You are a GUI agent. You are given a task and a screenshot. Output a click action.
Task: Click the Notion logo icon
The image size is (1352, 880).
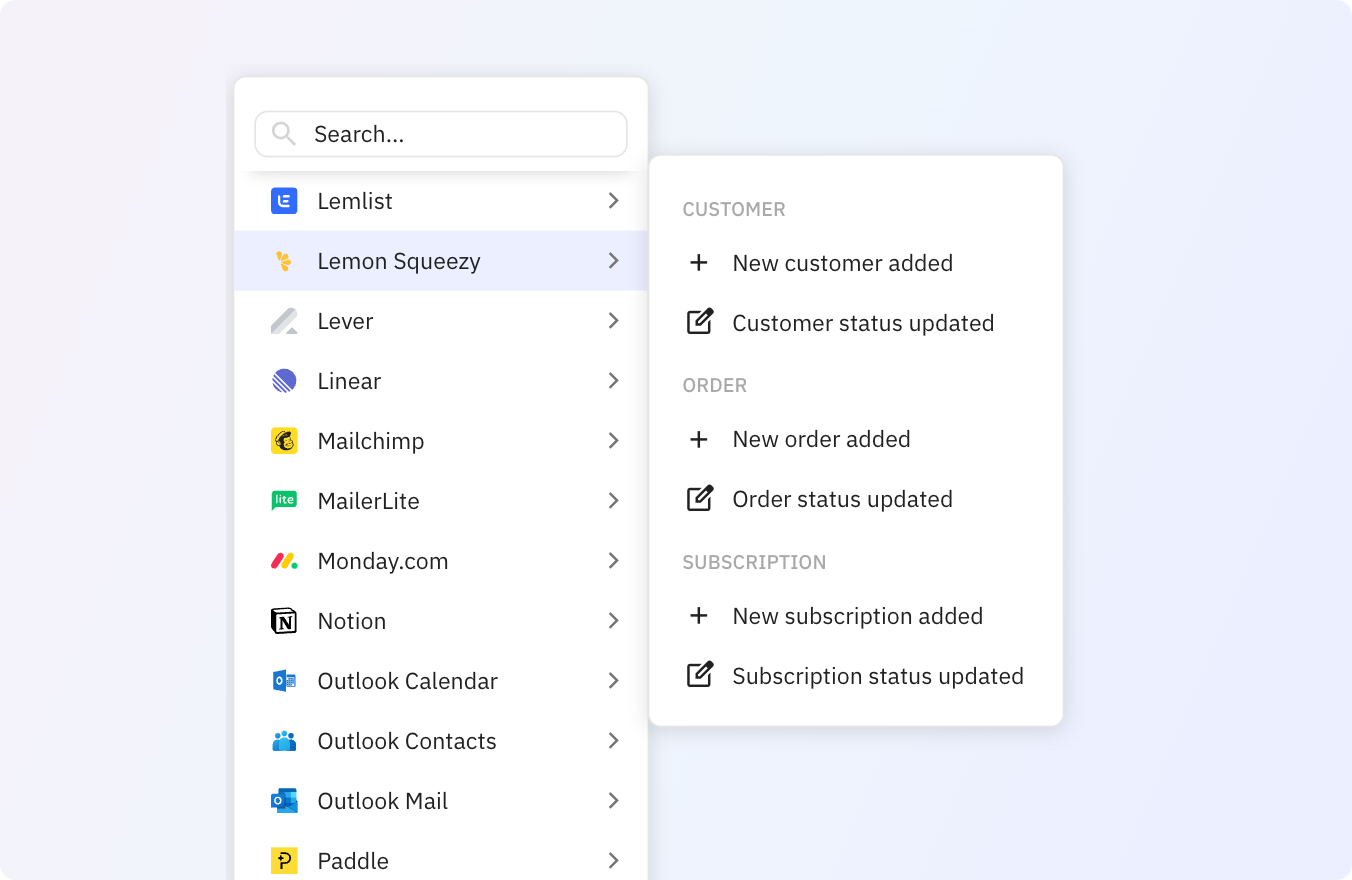tap(284, 621)
